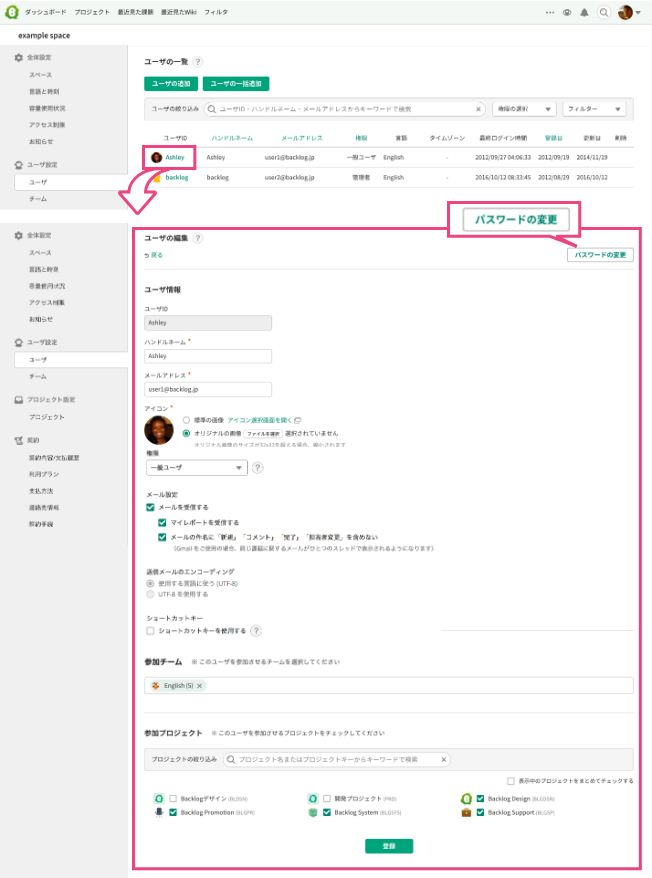Image resolution: width=652 pixels, height=878 pixels.
Task: Check the BacklogデザインBLGDSN project checkbox
Action: 173,799
